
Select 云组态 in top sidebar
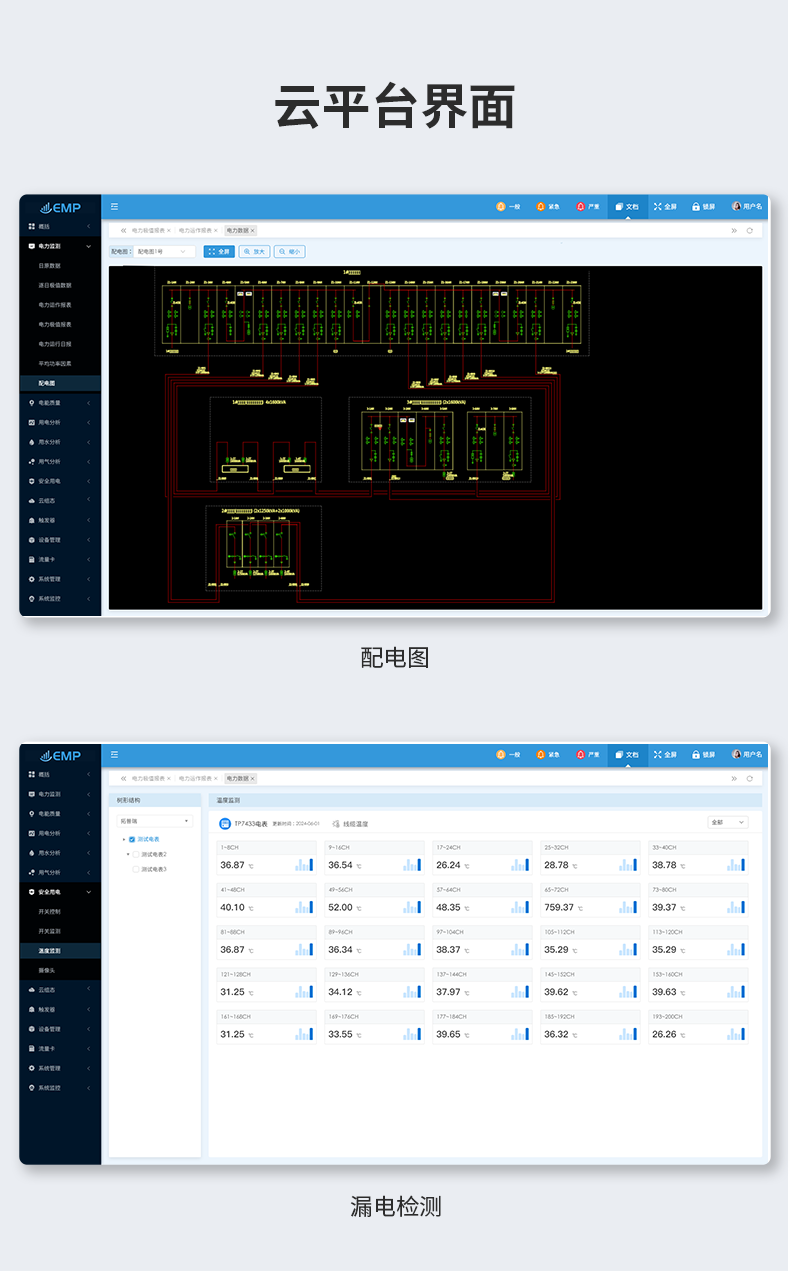point(60,500)
